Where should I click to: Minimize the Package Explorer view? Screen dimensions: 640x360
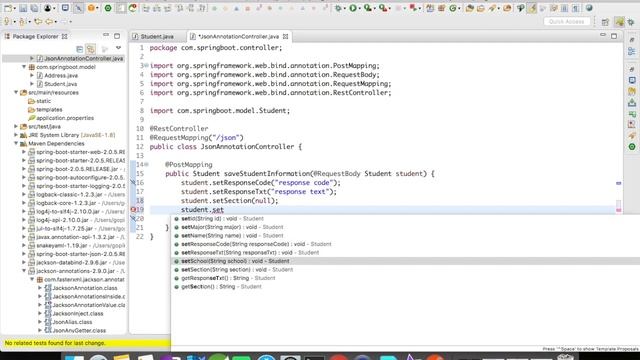point(106,36)
